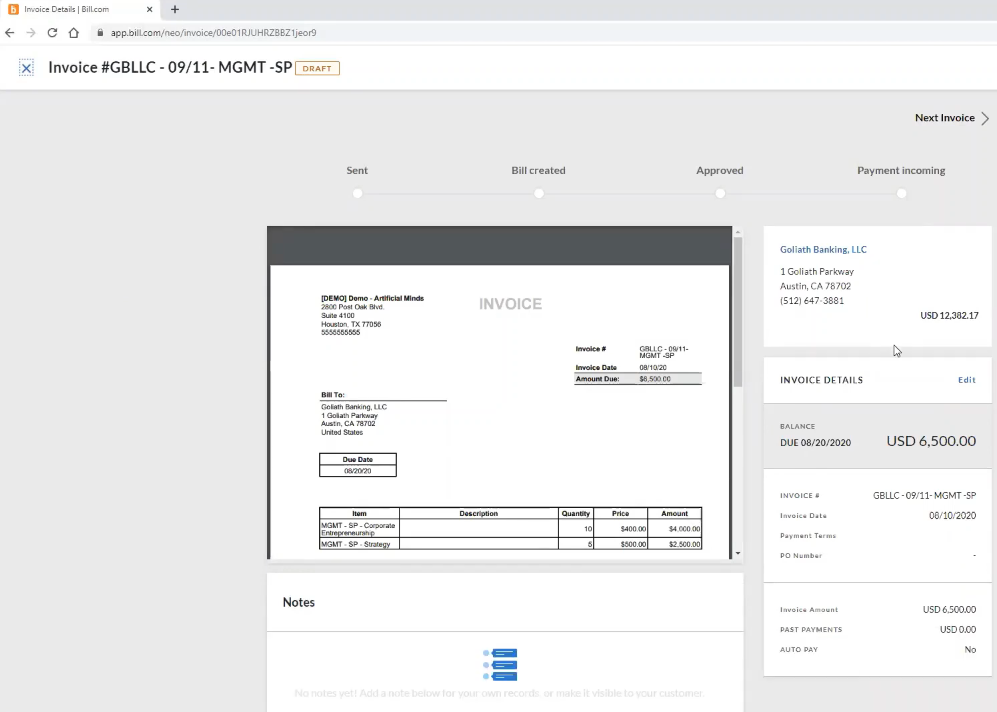Screen dimensions: 997x712
Task: Go to browser home icon
Action: click(74, 32)
